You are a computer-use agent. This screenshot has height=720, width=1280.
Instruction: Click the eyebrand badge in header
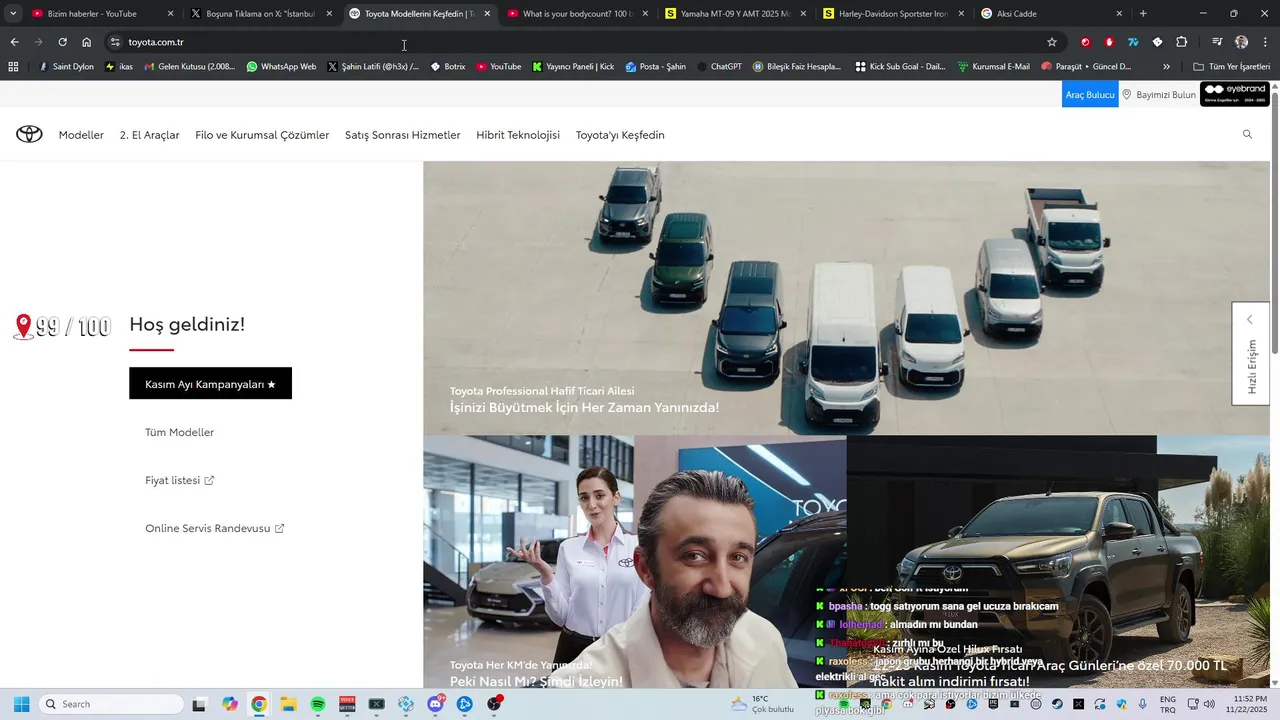pyautogui.click(x=1235, y=94)
